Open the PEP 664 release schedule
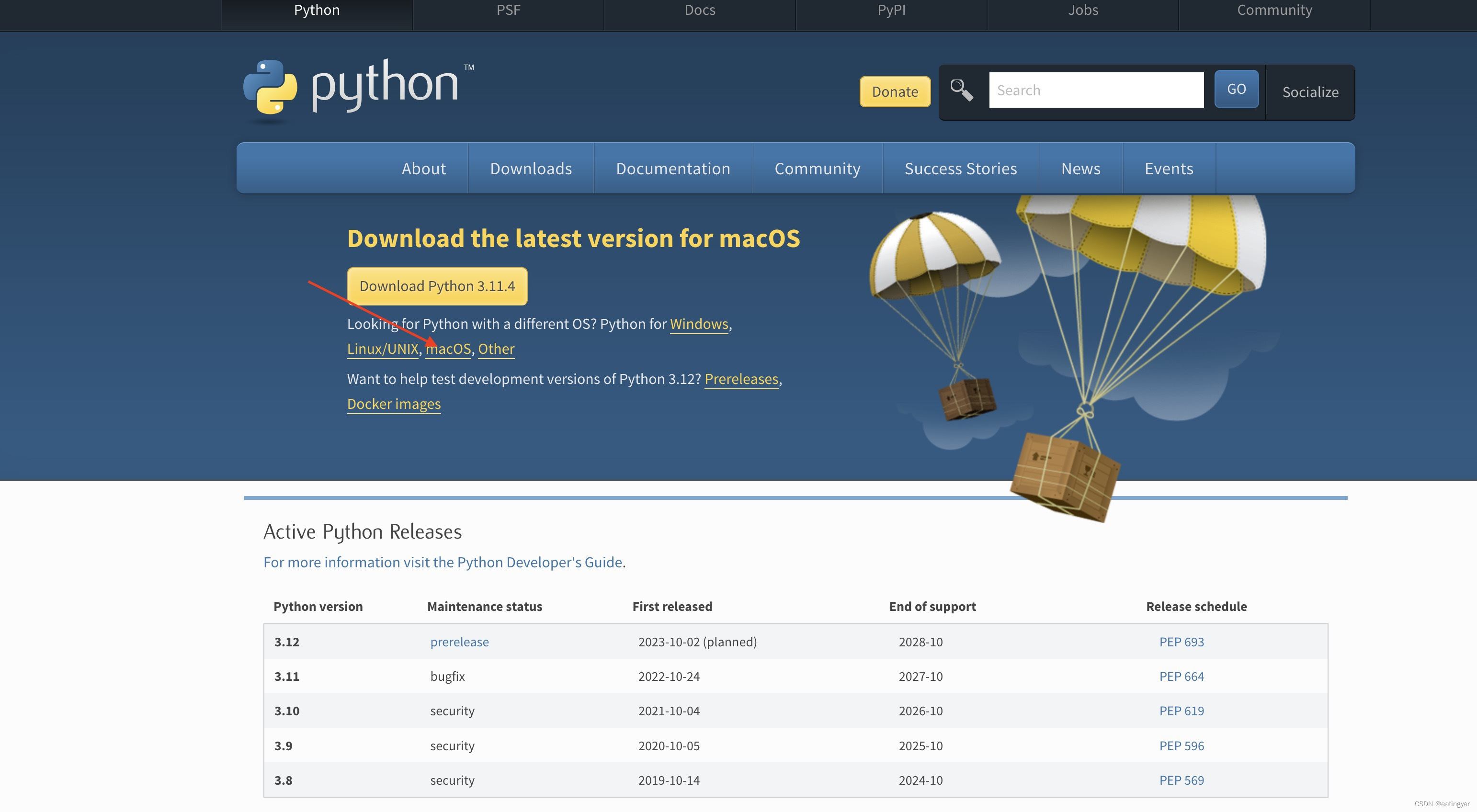 1181,676
